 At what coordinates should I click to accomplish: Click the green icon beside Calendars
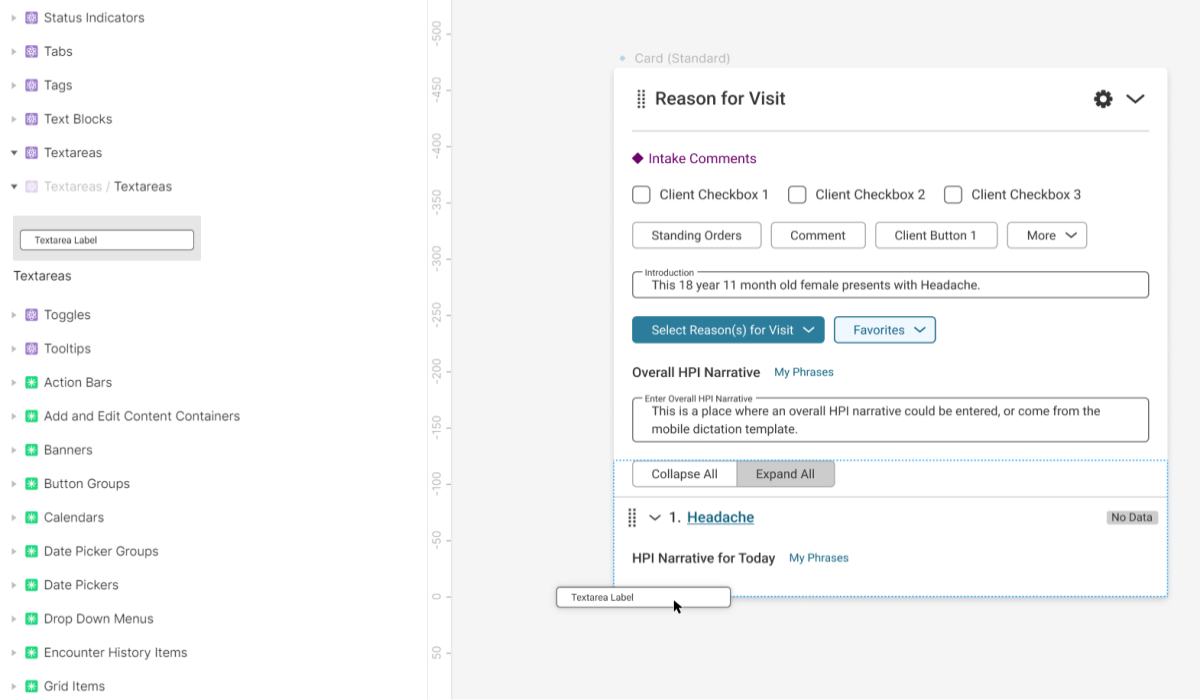pyautogui.click(x=31, y=518)
